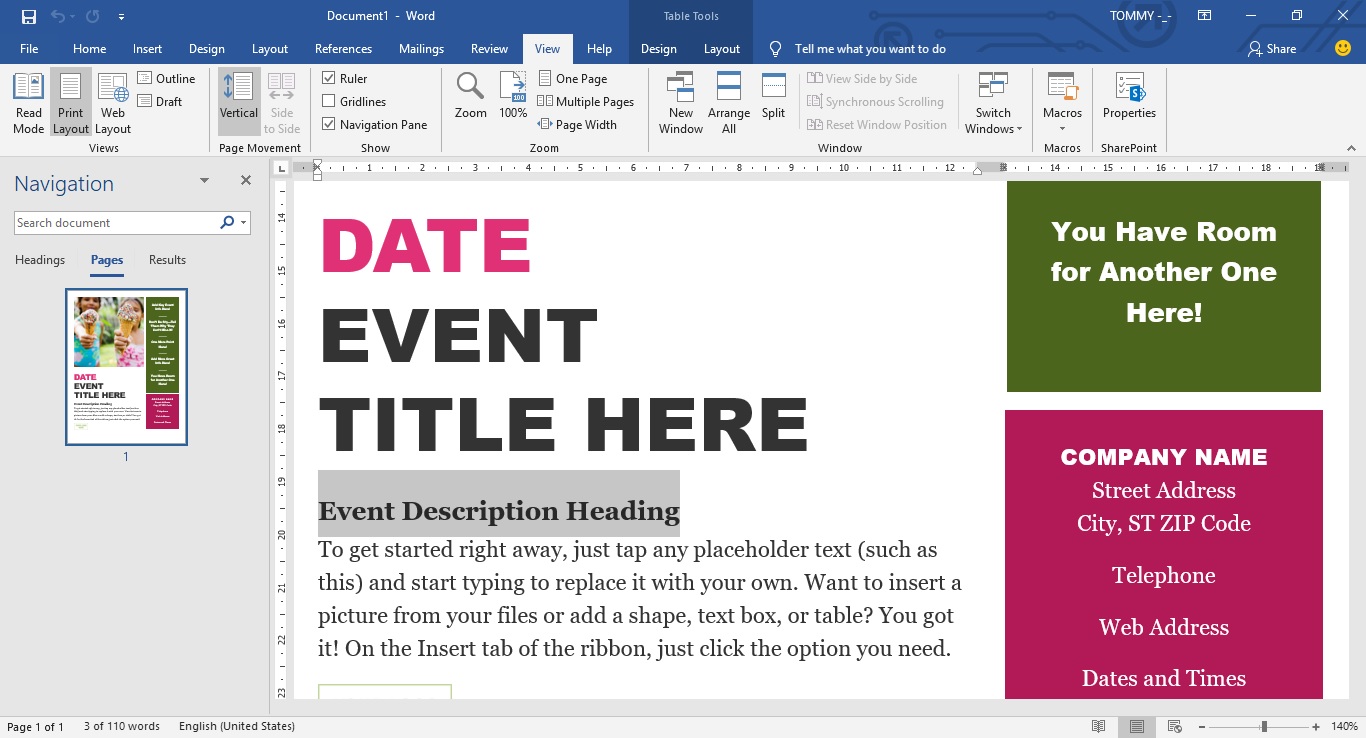The image size is (1366, 738).
Task: Select Web Layout view
Action: pyautogui.click(x=112, y=101)
